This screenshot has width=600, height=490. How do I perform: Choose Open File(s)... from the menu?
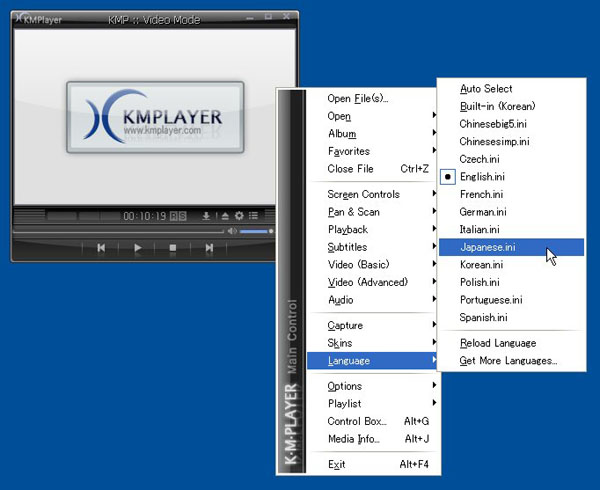point(374,98)
